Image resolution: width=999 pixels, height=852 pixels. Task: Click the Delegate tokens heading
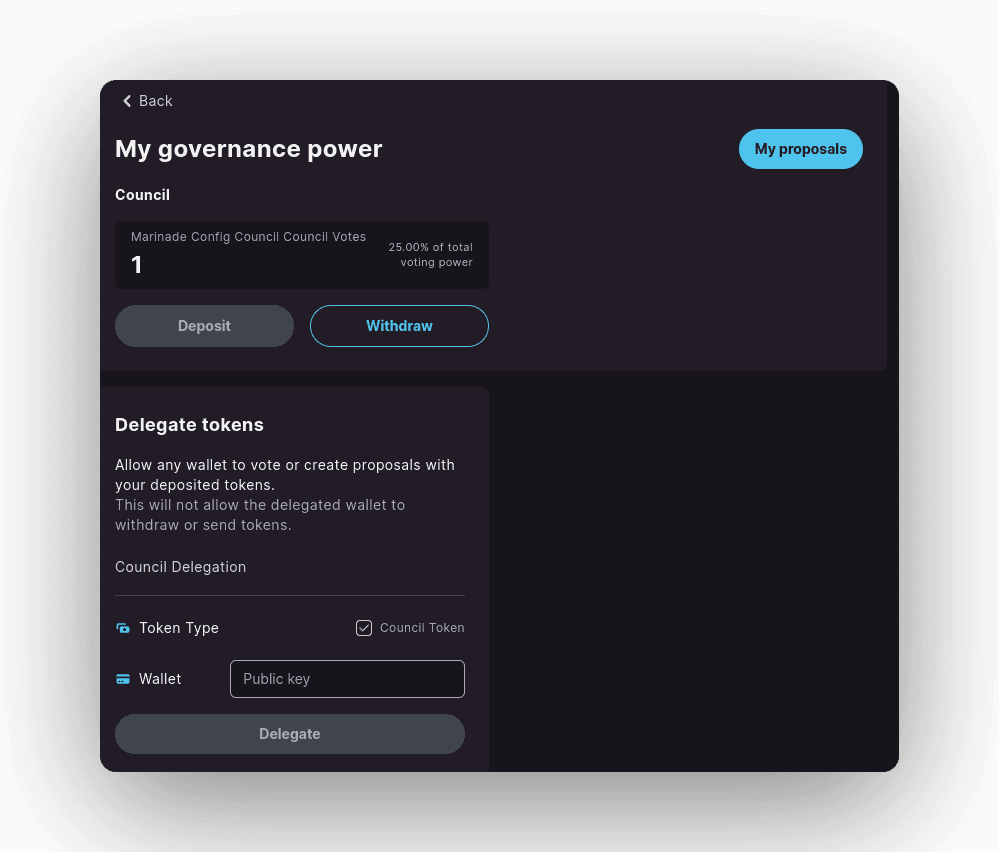coord(189,425)
